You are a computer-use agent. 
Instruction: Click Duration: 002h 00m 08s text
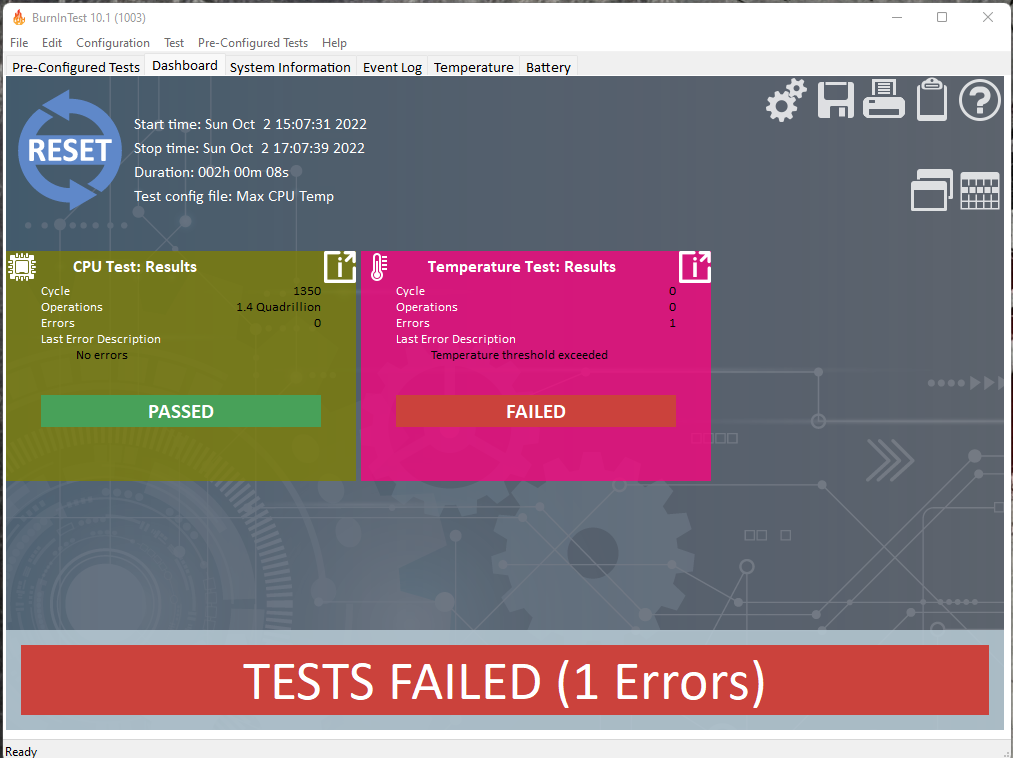pos(211,172)
